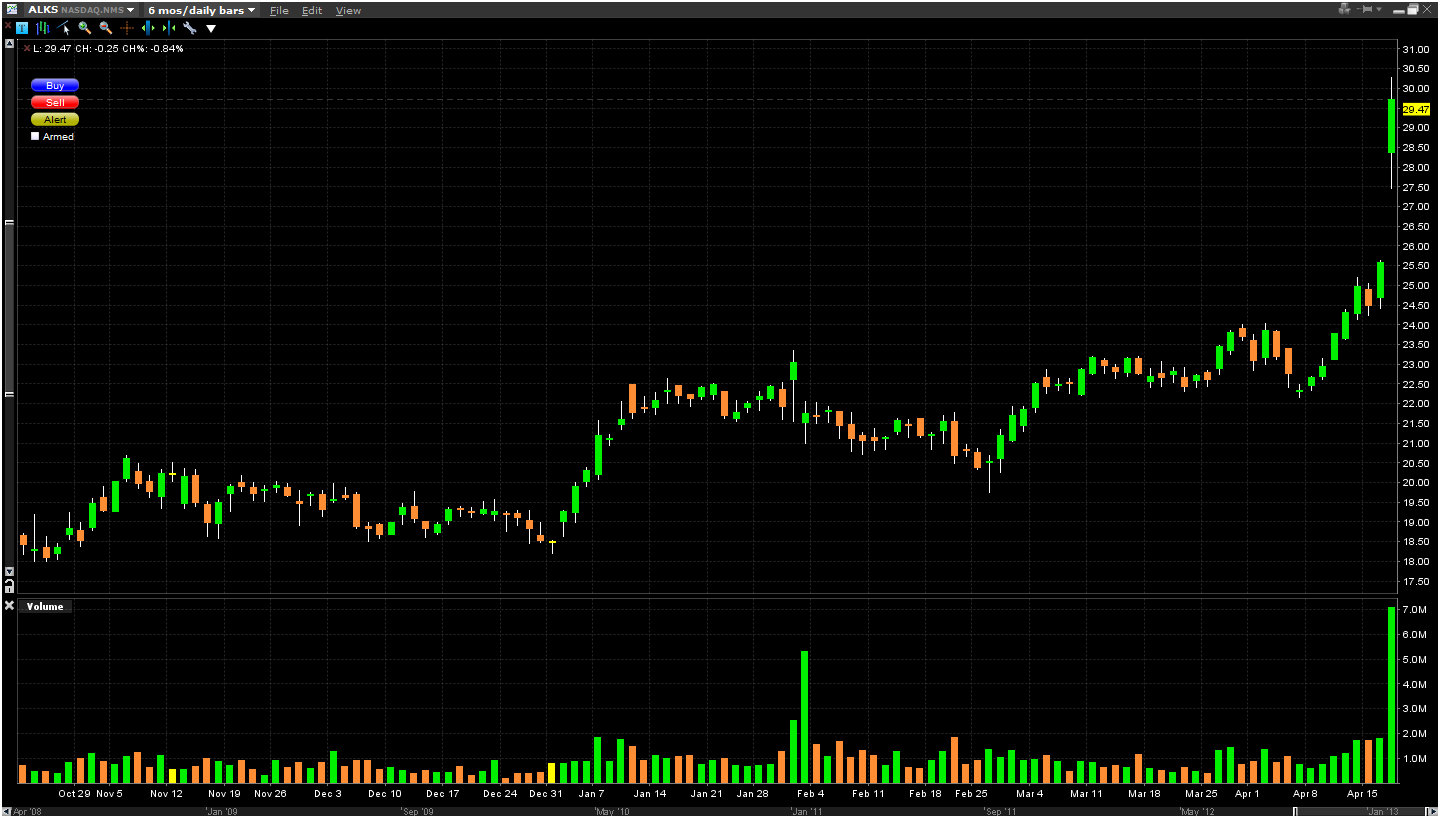The width and height of the screenshot is (1440, 818).
Task: Close the Volume sub-panel with its X
Action: (x=9, y=606)
